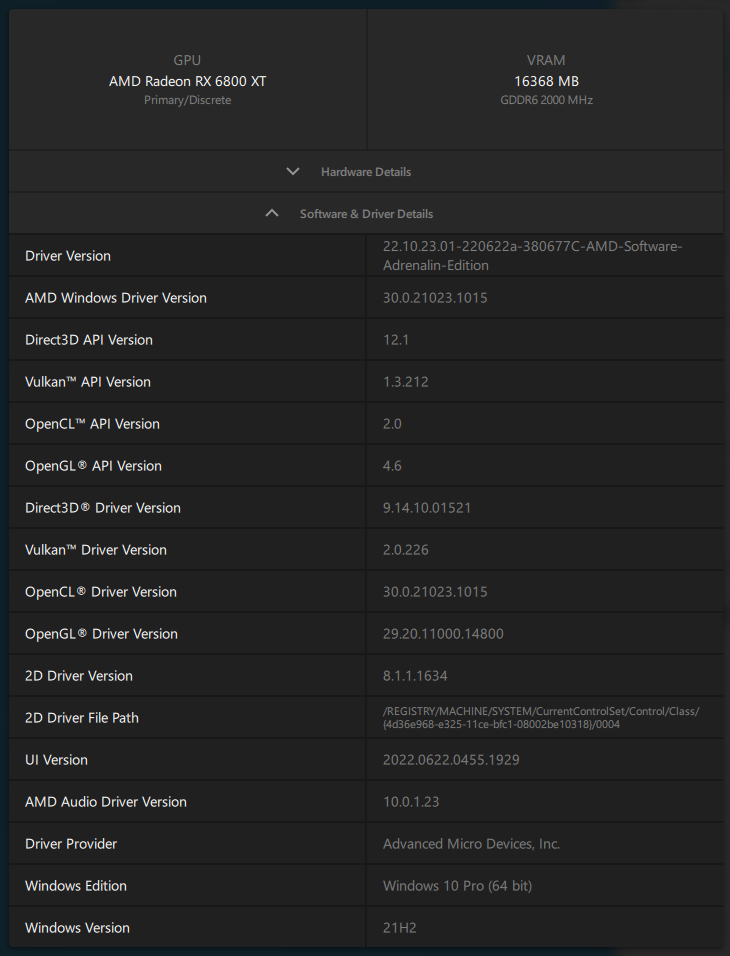Click Windows Edition label
Screen dimensions: 730x956
click(x=76, y=887)
